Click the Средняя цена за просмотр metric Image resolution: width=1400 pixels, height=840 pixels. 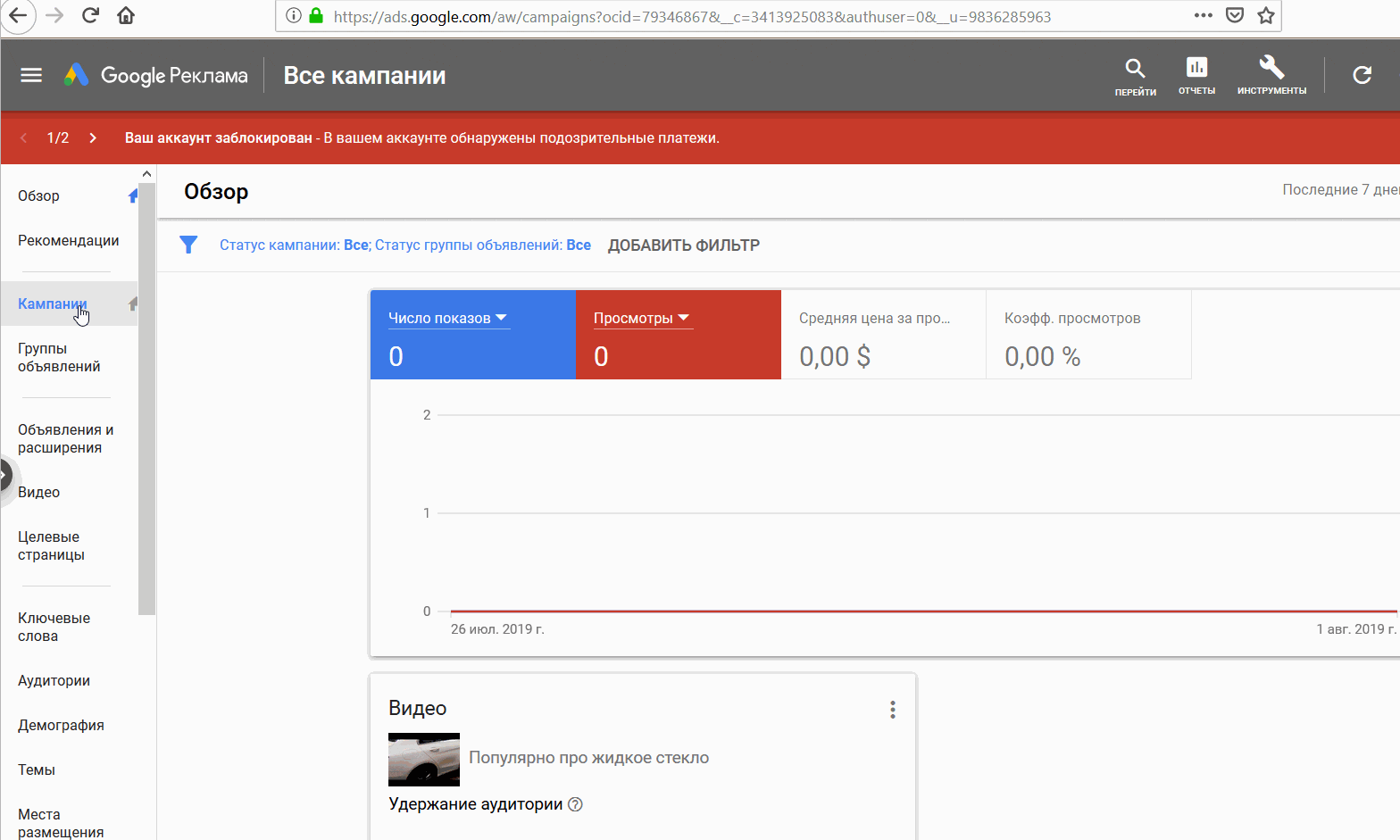pos(883,335)
